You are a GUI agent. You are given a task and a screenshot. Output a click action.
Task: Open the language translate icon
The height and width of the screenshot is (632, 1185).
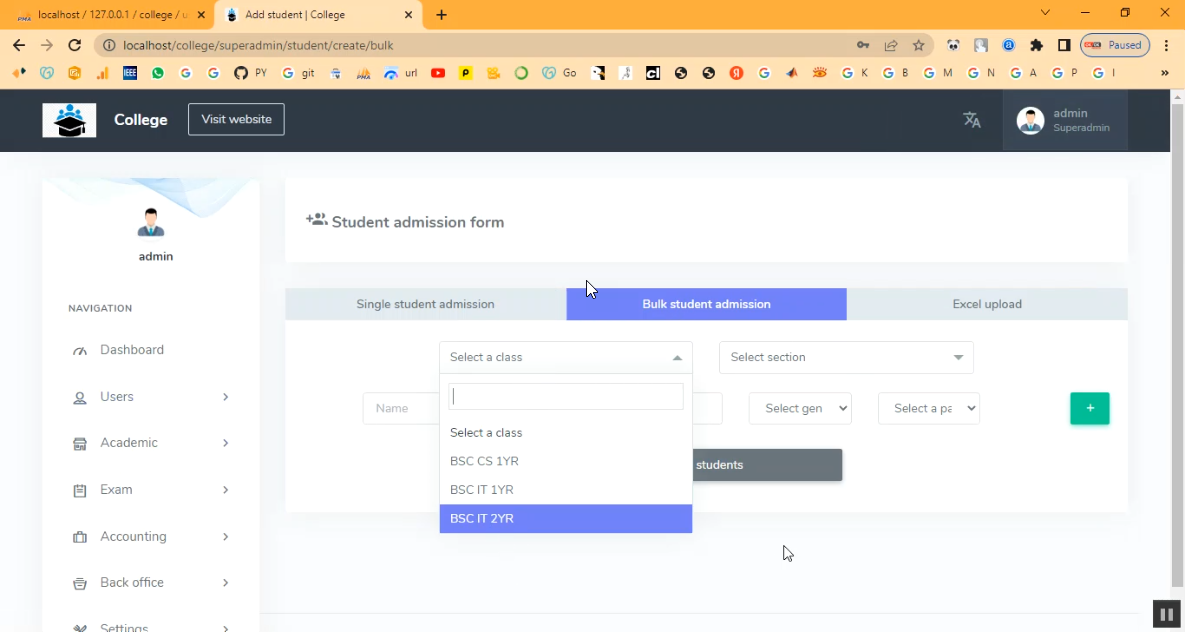pos(972,119)
